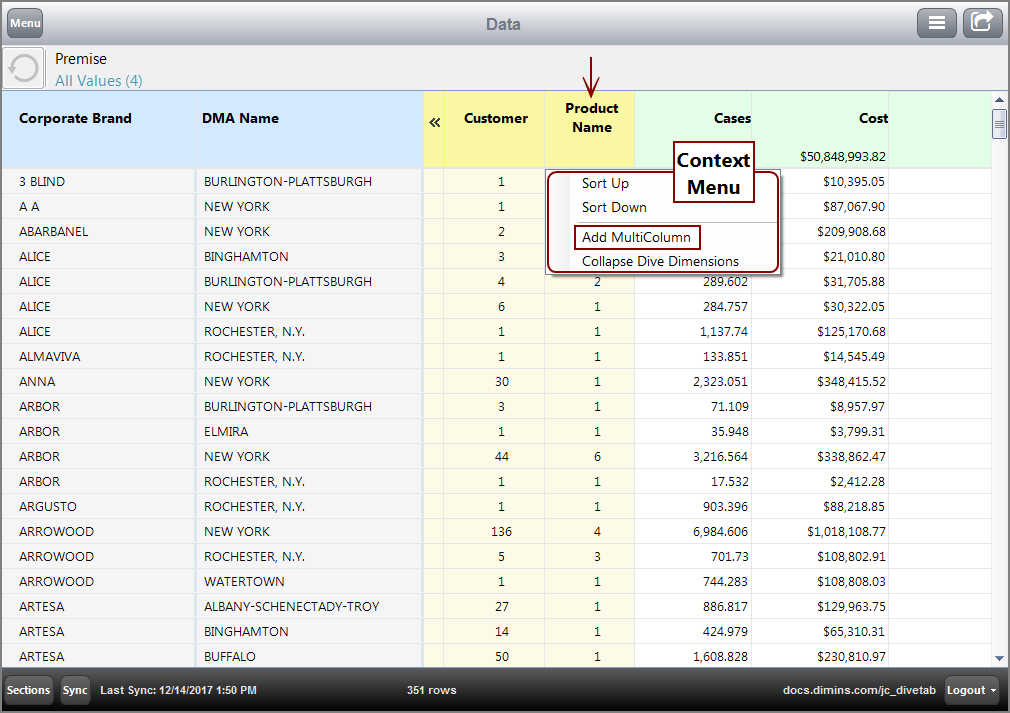1010x713 pixels.
Task: Click the Cost column header
Action: point(872,119)
